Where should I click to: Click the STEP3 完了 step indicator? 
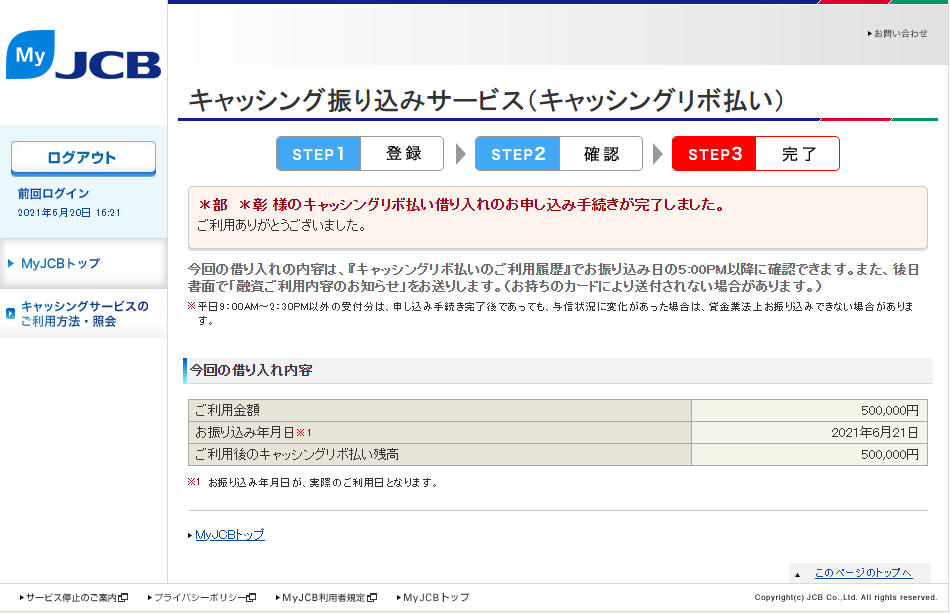[x=755, y=154]
